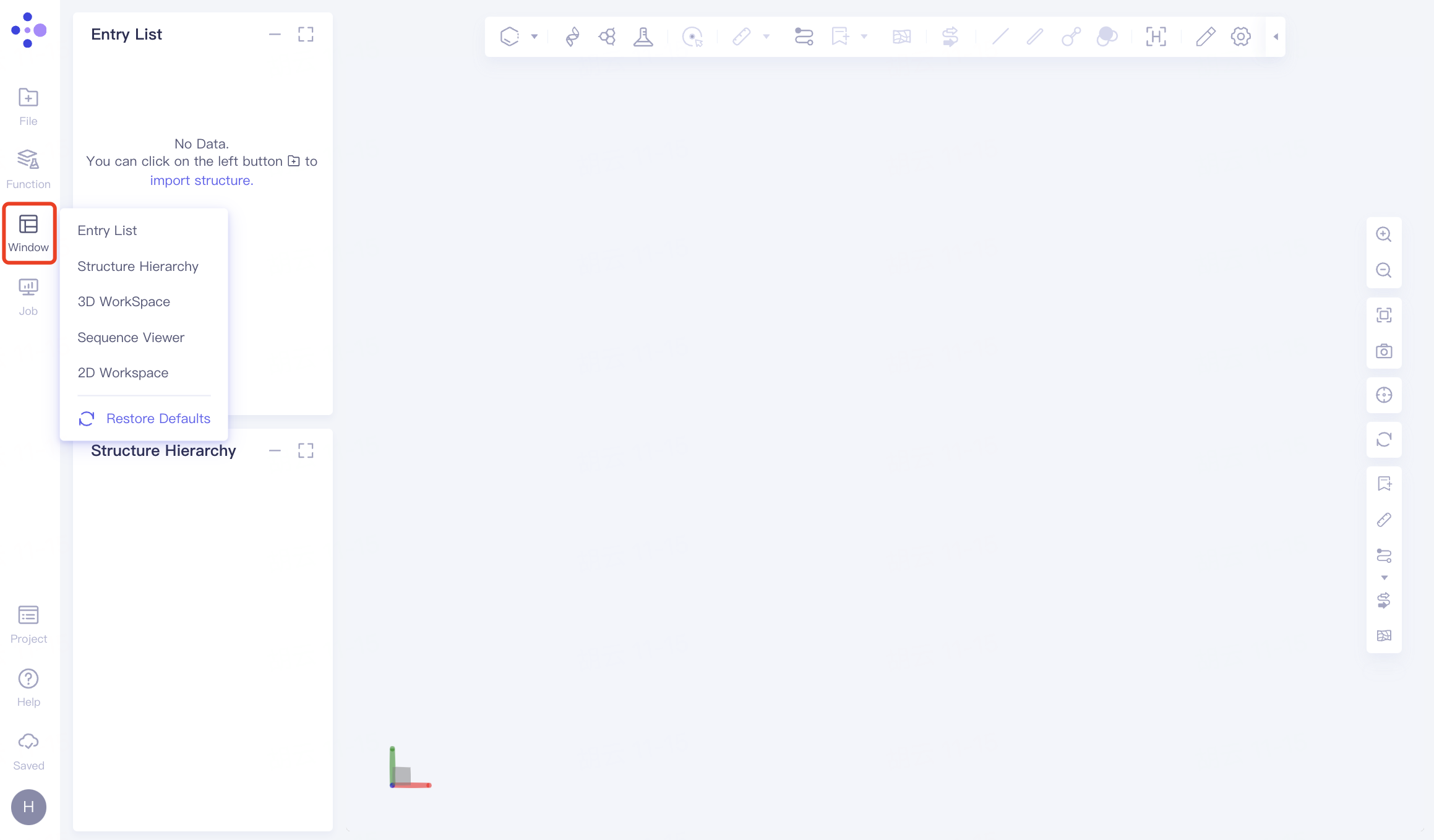Viewport: 1434px width, 840px height.
Task: Select Sequence Viewer from the Window menu
Action: pos(131,337)
